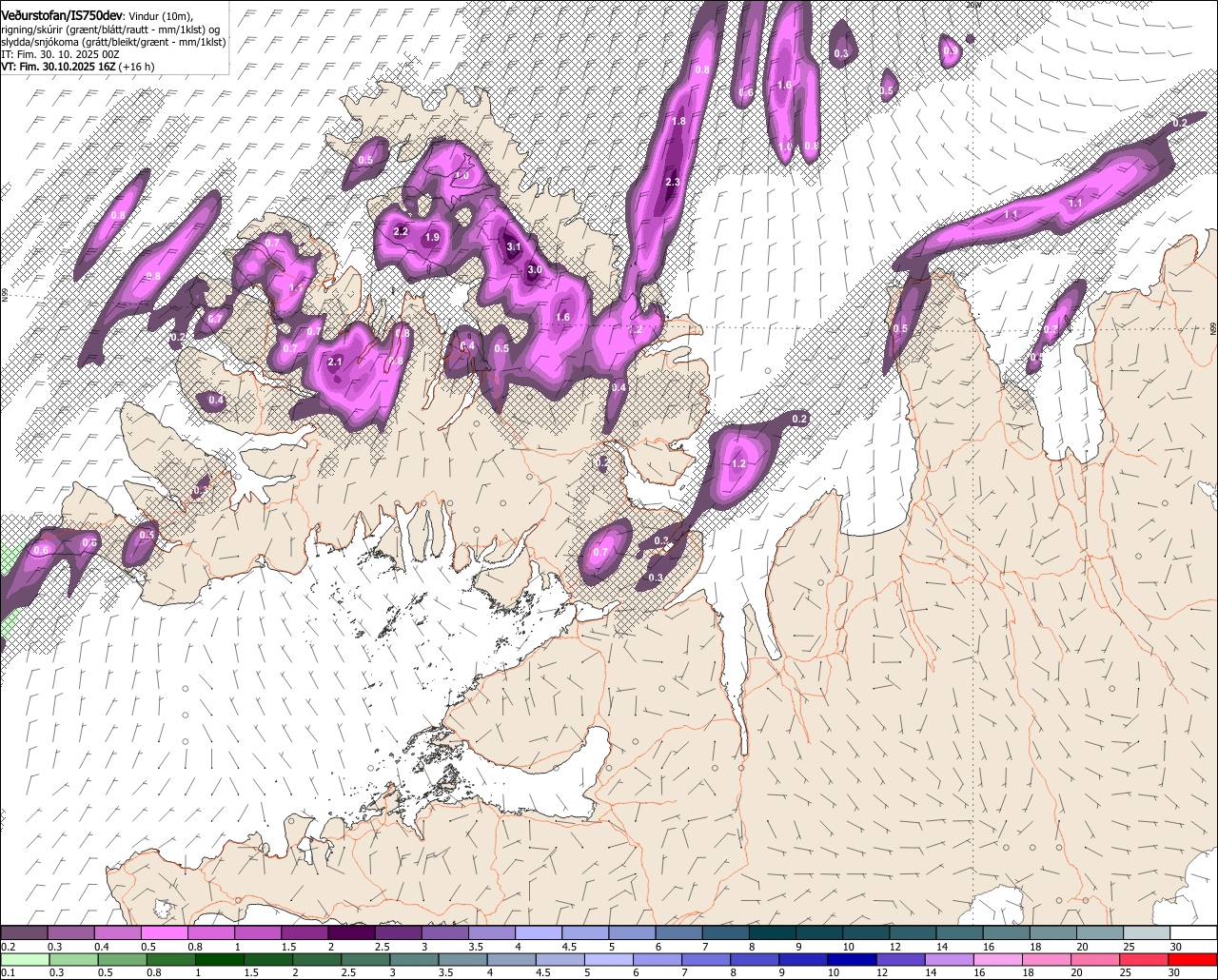The height and width of the screenshot is (980, 1218).
Task: Click the 0.1 label under the lower legend bar
Action: pyautogui.click(x=8, y=972)
